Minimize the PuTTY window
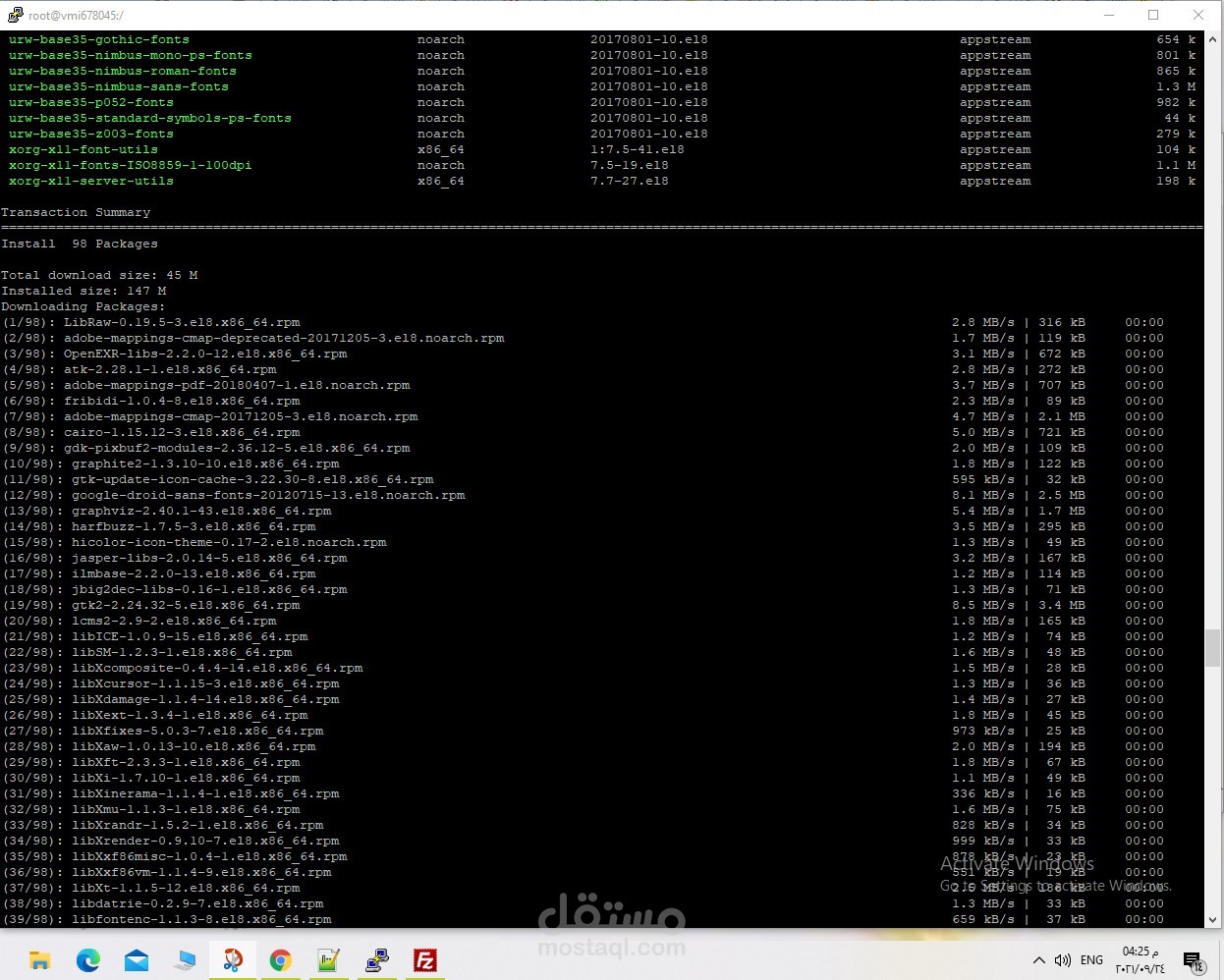This screenshot has width=1224, height=980. pyautogui.click(x=1109, y=15)
